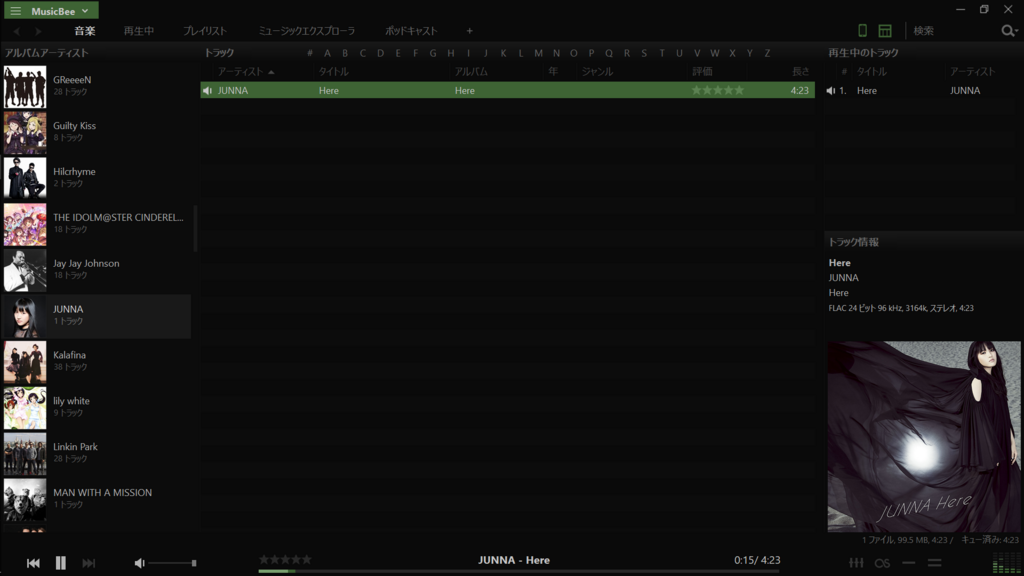
Task: Click the JUNNA Here album artwork
Action: coord(923,436)
